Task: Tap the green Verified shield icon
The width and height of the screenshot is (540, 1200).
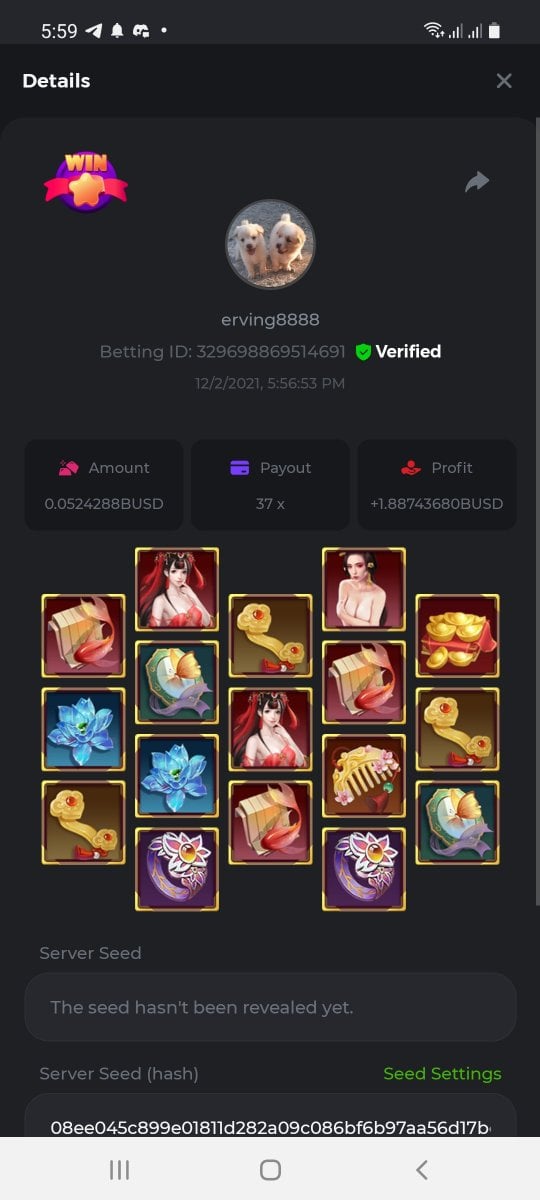Action: [363, 352]
